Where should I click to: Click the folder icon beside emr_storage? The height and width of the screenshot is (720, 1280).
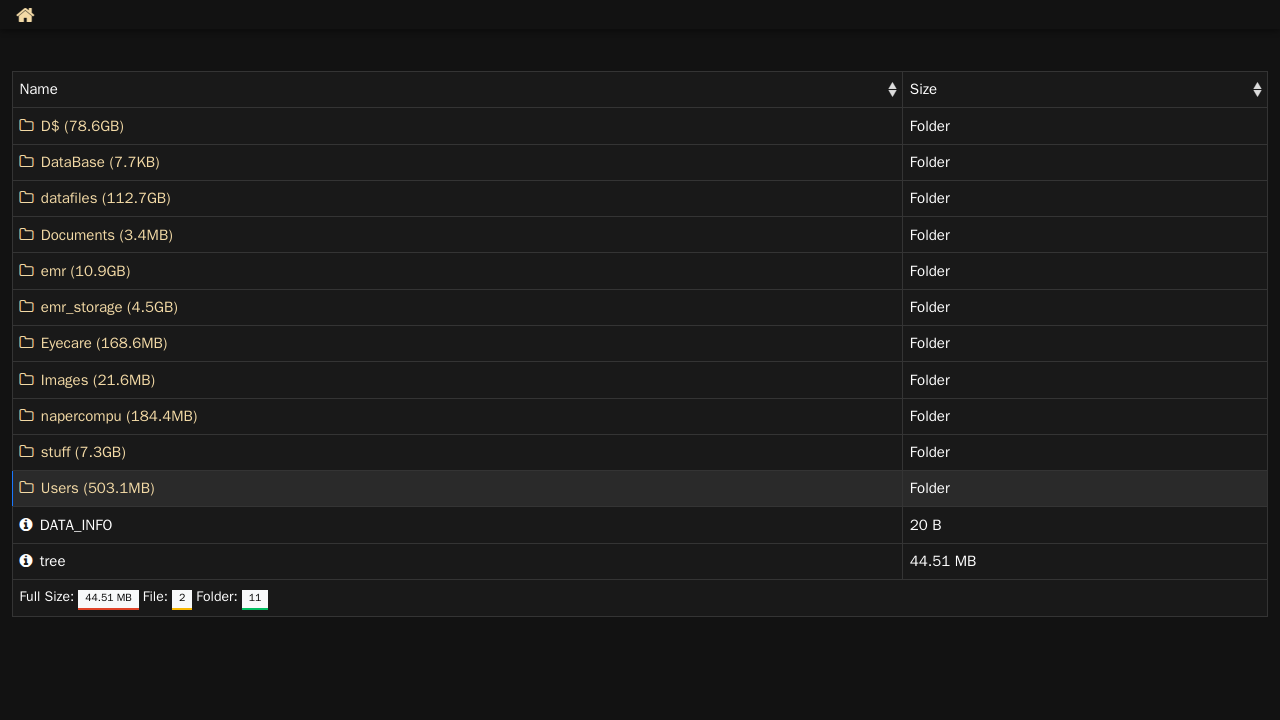pyautogui.click(x=27, y=307)
